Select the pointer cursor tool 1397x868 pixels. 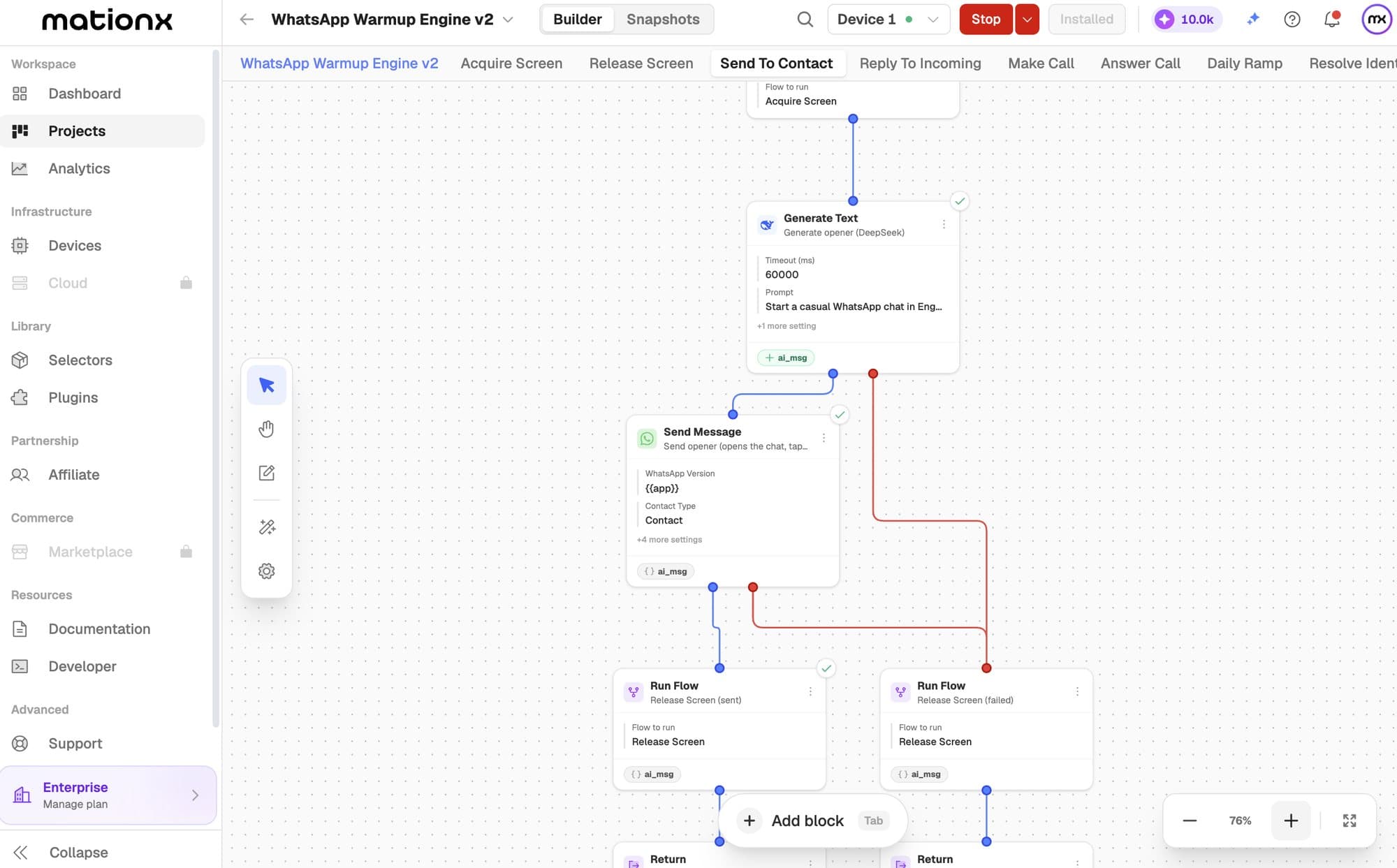(x=266, y=385)
